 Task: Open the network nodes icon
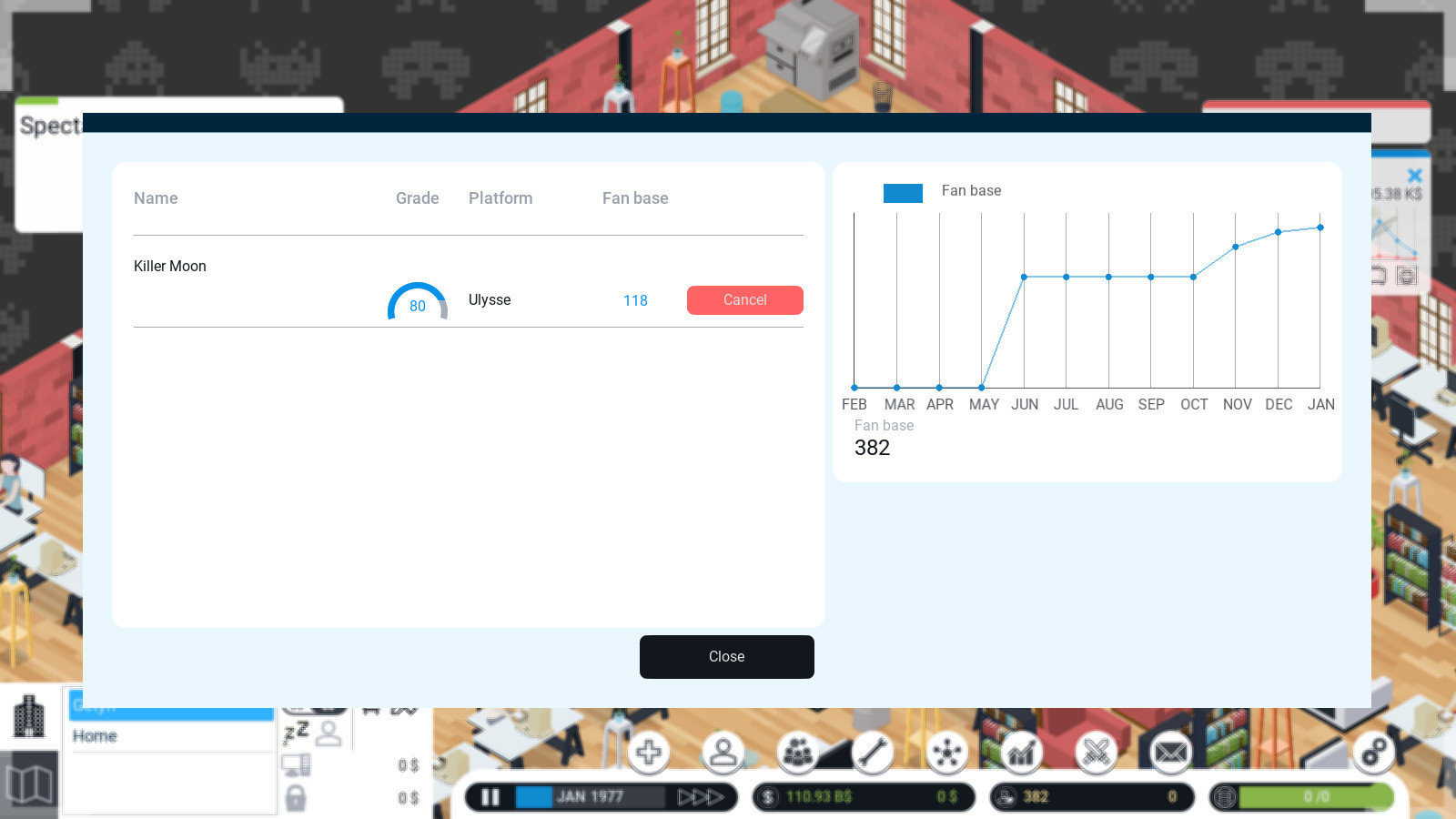pos(947,753)
